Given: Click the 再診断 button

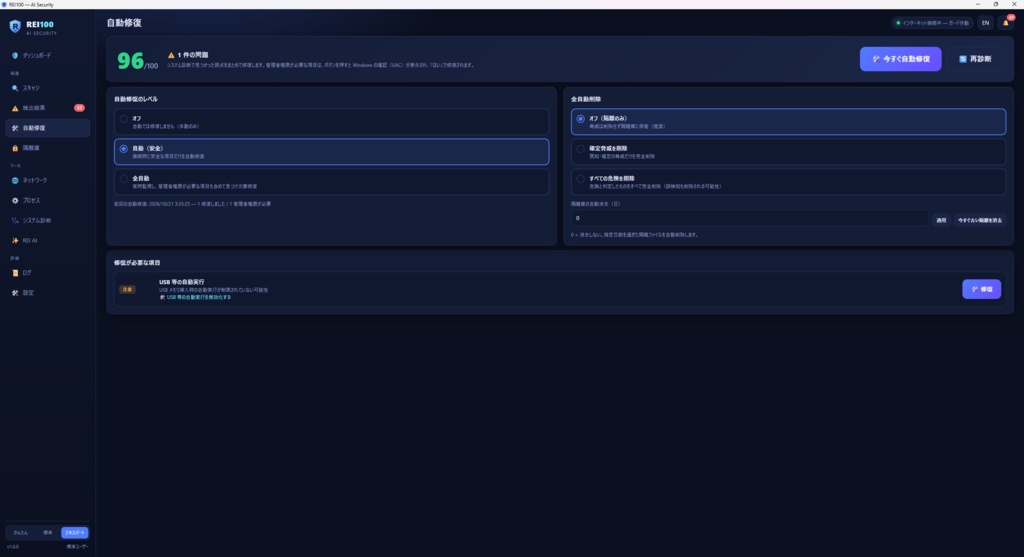Looking at the screenshot, I should (x=975, y=59).
